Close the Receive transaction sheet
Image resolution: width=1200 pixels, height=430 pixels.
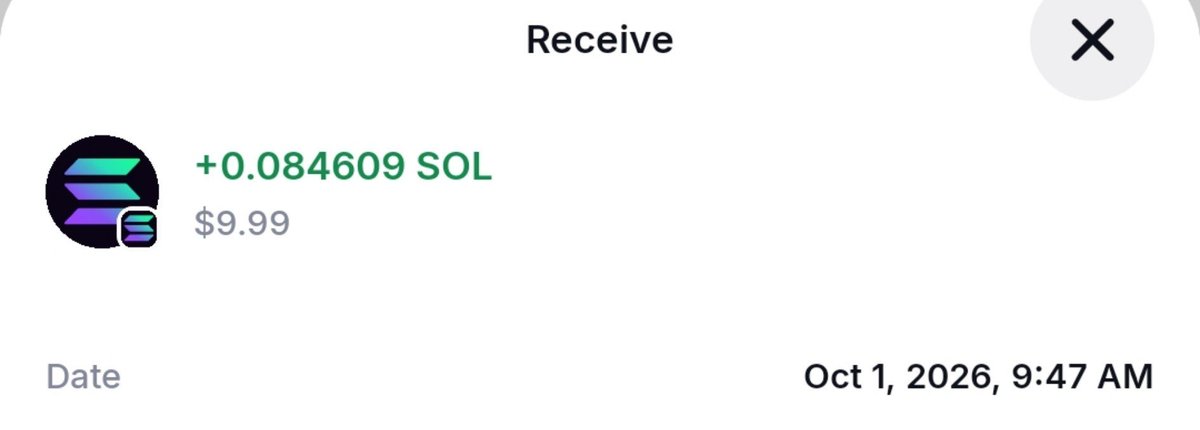pyautogui.click(x=1092, y=41)
